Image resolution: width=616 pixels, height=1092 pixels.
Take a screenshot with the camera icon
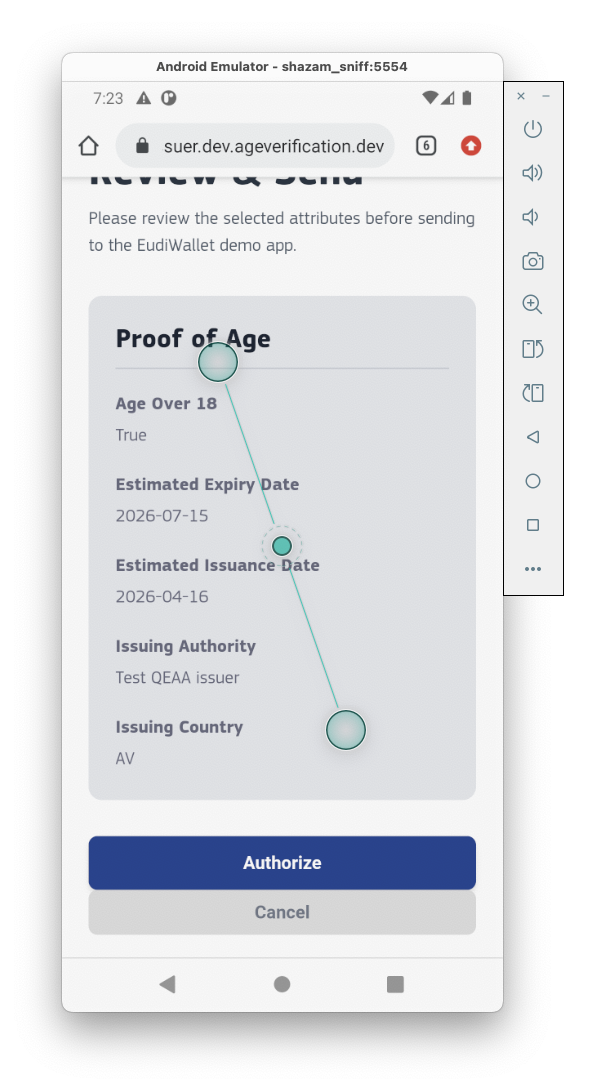pos(532,260)
